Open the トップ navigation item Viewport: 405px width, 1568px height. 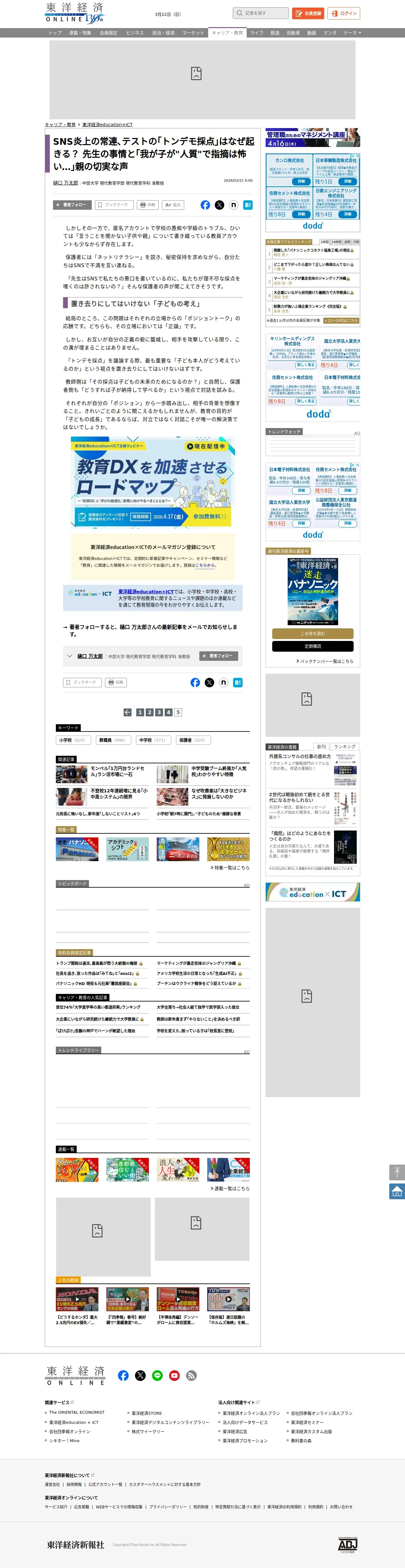pyautogui.click(x=55, y=33)
